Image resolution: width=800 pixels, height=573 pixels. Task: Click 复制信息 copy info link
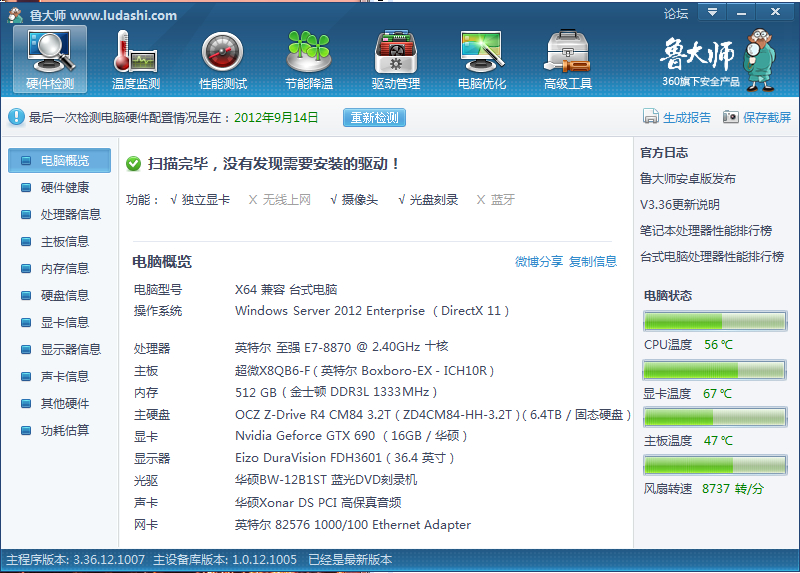(593, 262)
